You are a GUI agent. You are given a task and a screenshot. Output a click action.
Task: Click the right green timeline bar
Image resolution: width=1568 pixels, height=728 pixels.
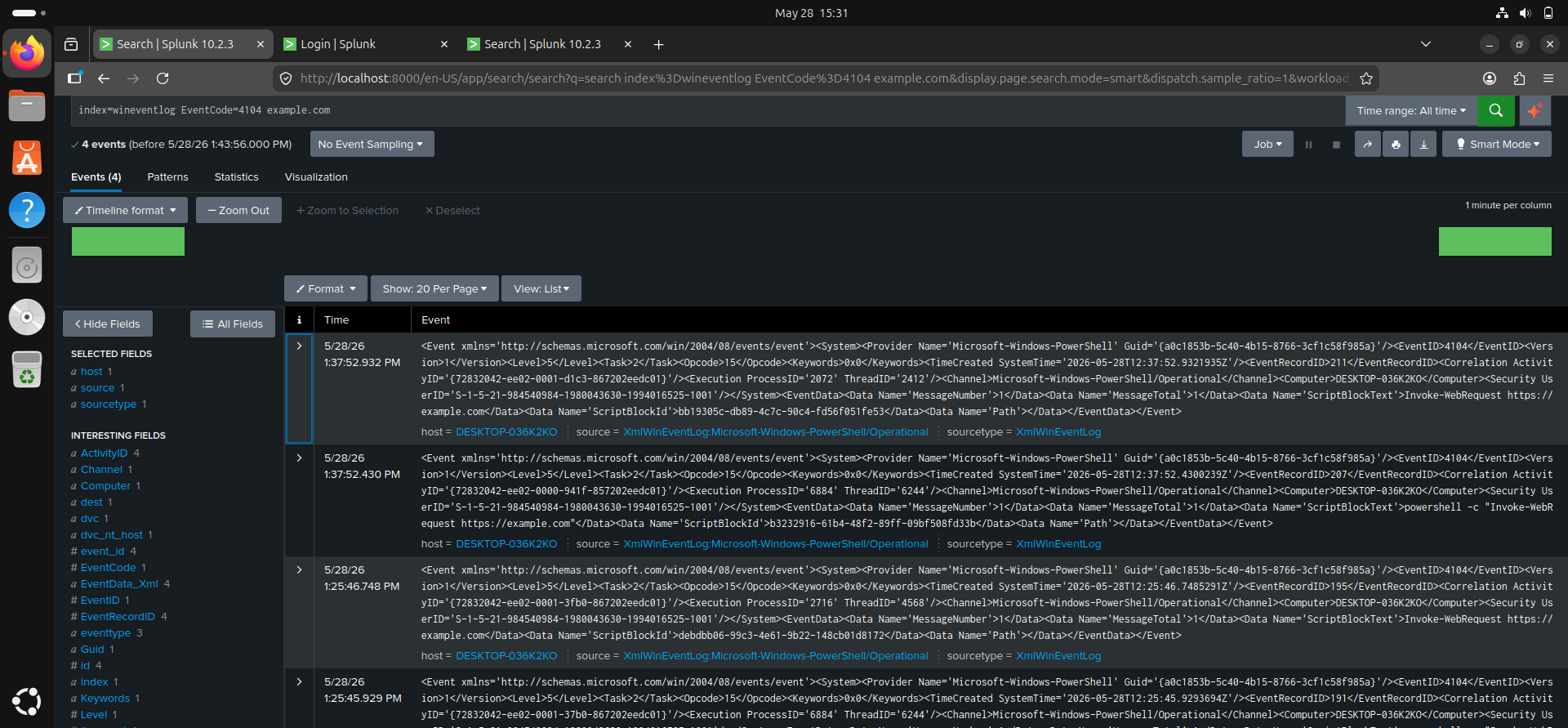(1494, 242)
